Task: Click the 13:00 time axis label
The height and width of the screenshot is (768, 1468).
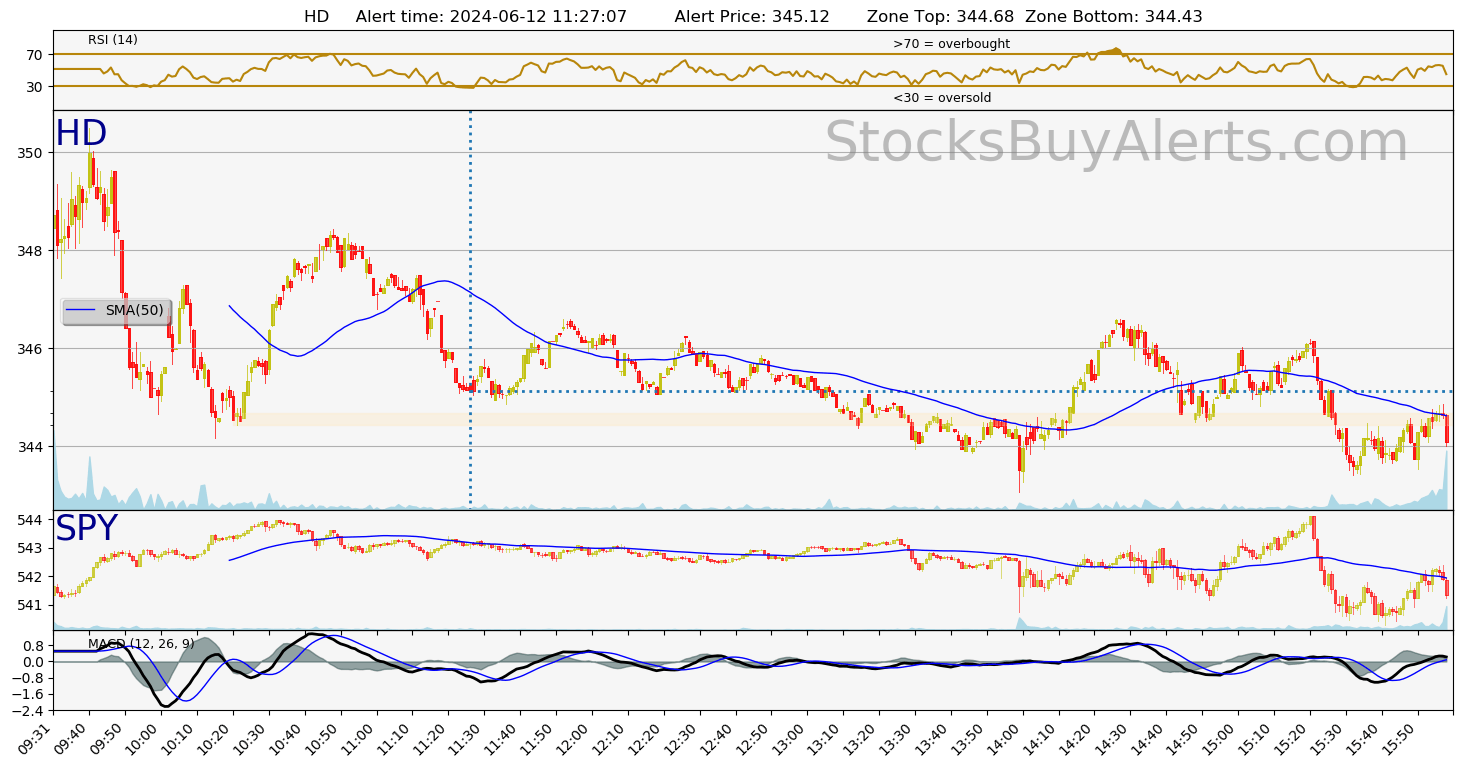Action: (x=790, y=738)
